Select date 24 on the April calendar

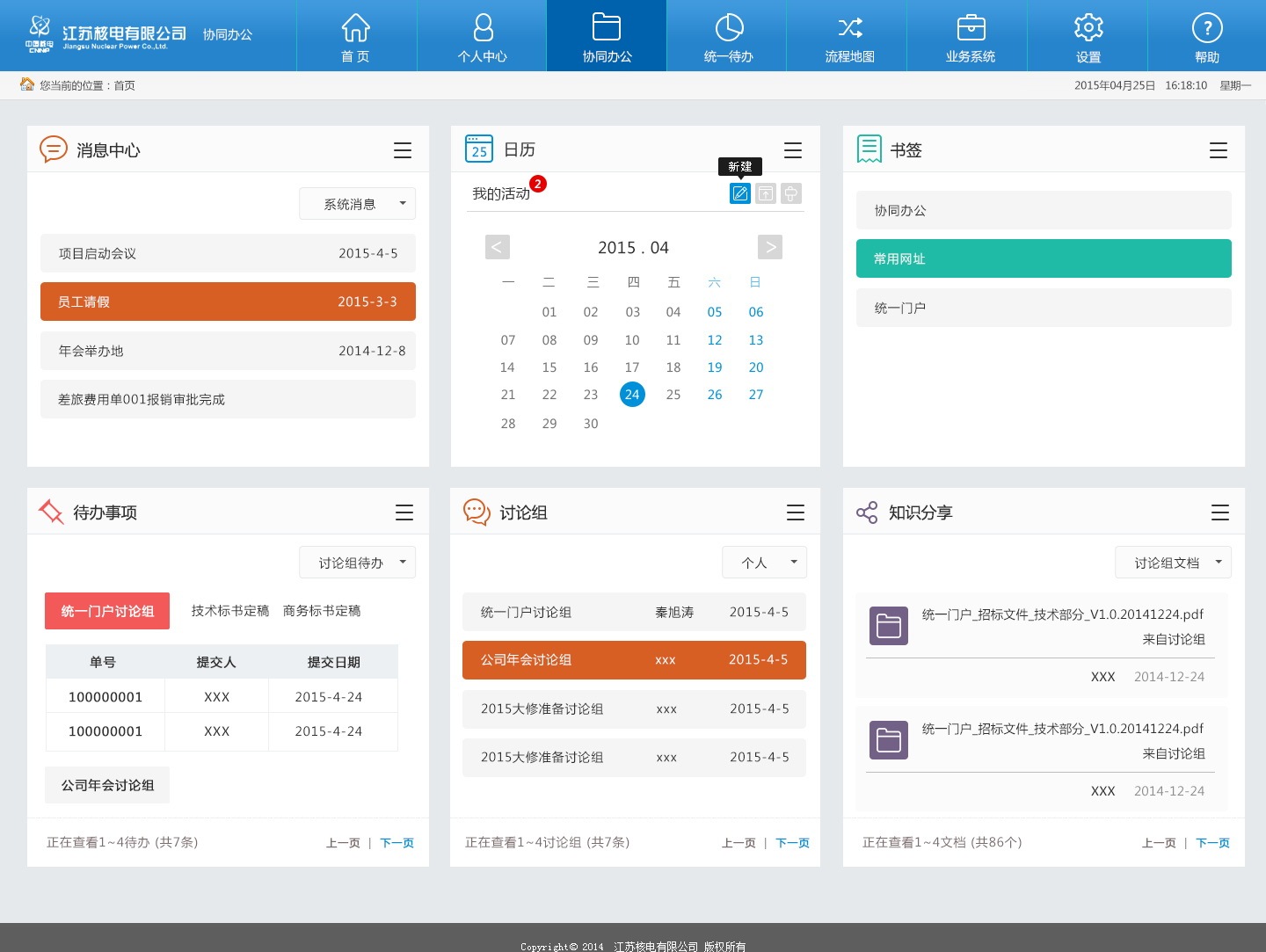[x=632, y=395]
